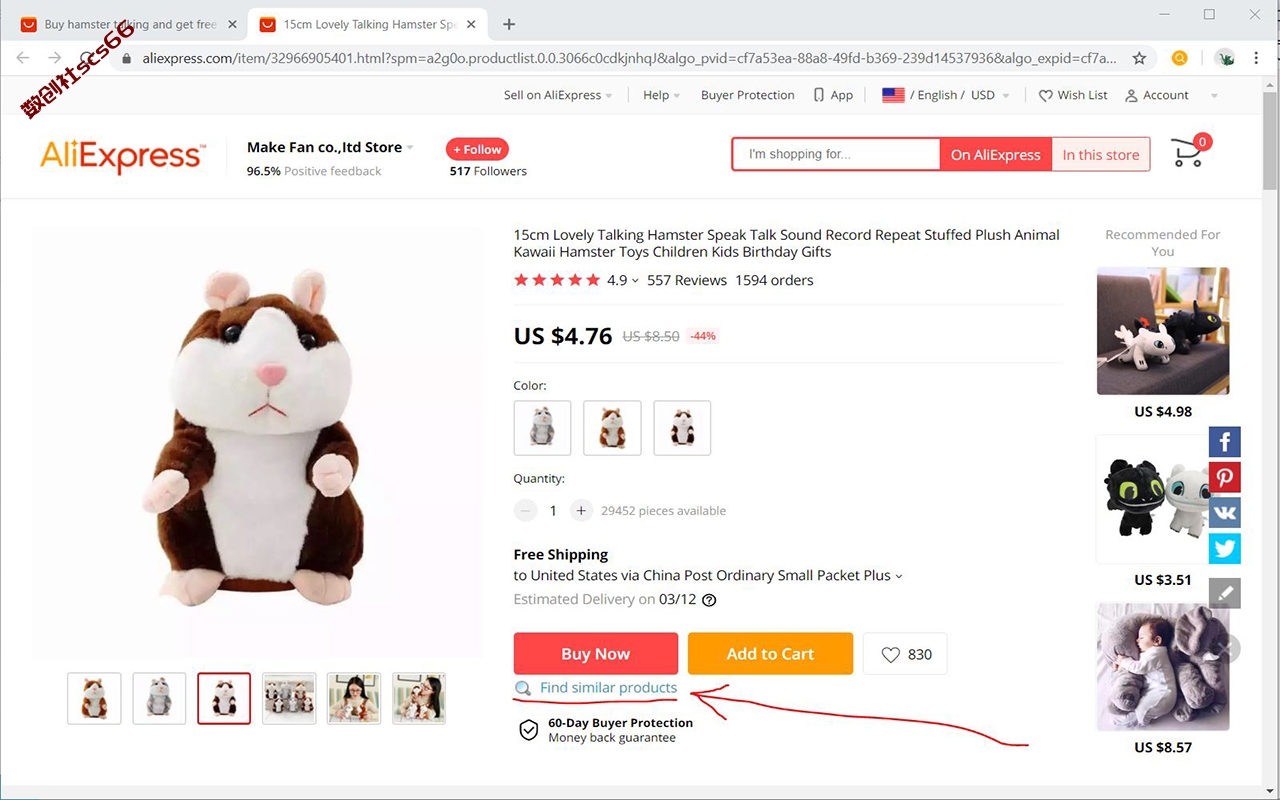Select the gray hamster color option
This screenshot has width=1280, height=800.
pyautogui.click(x=542, y=428)
